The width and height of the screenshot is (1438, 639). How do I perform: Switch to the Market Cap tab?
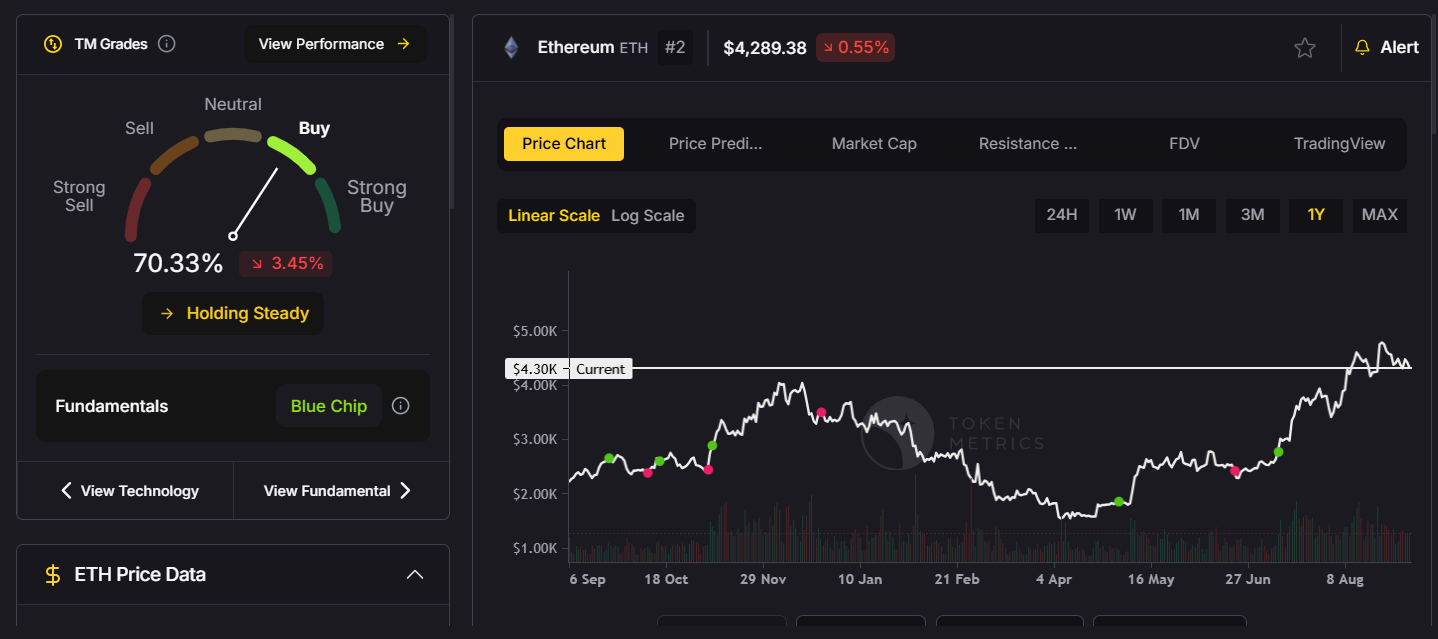tap(874, 144)
